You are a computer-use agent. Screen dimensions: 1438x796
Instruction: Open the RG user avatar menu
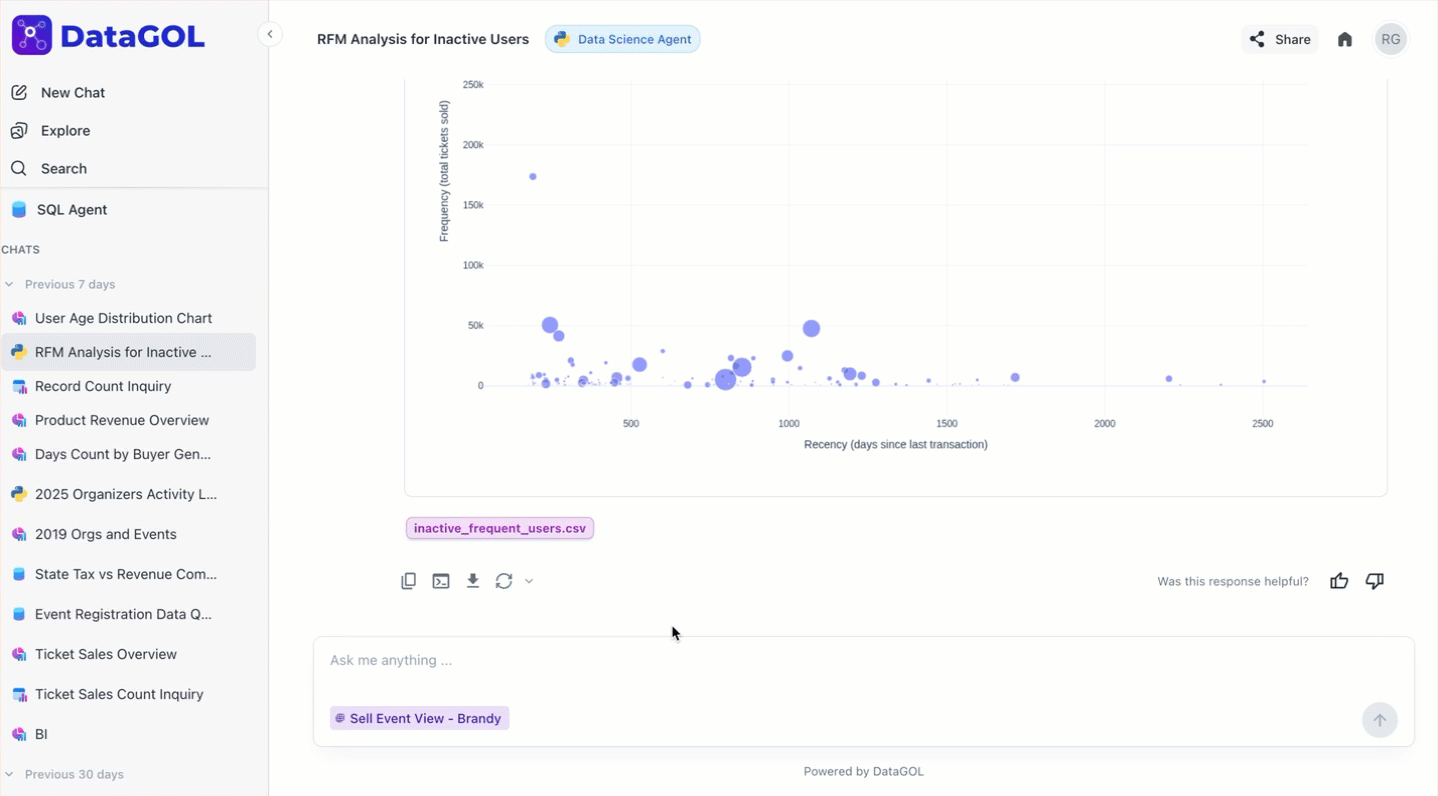point(1390,40)
